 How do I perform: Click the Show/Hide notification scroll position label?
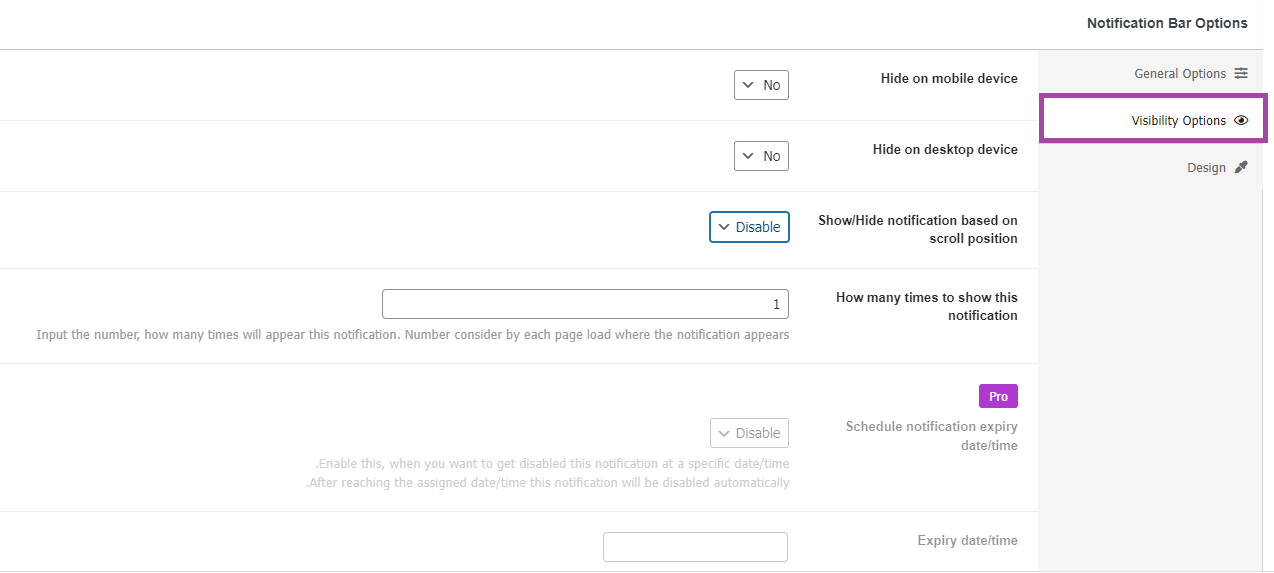coord(918,229)
